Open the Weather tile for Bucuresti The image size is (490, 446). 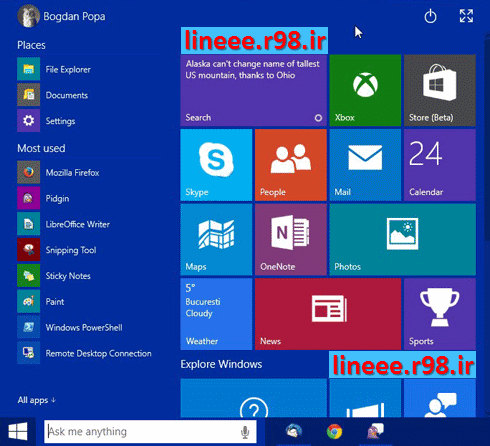click(x=216, y=314)
